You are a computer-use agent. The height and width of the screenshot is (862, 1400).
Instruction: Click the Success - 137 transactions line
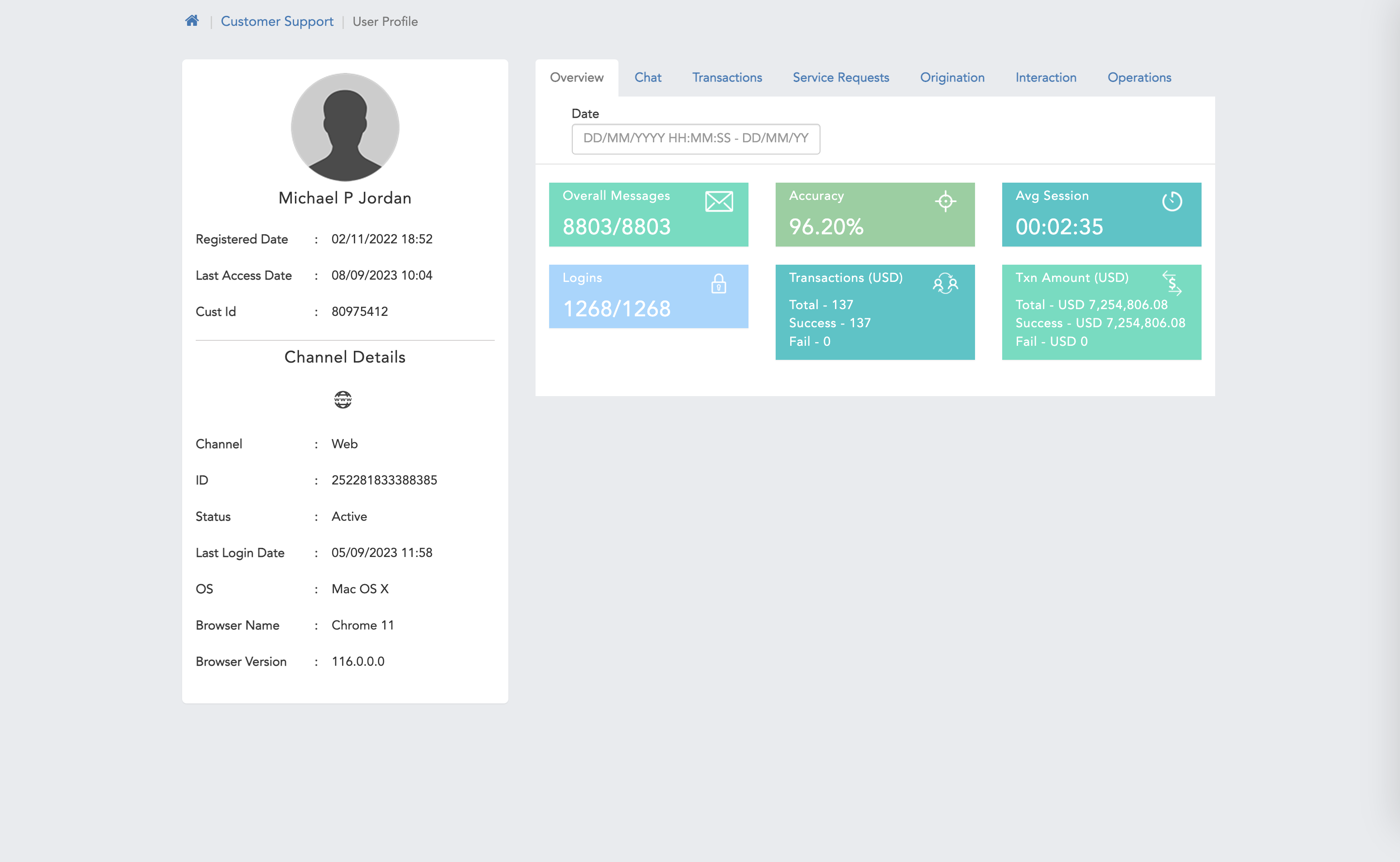tap(830, 323)
